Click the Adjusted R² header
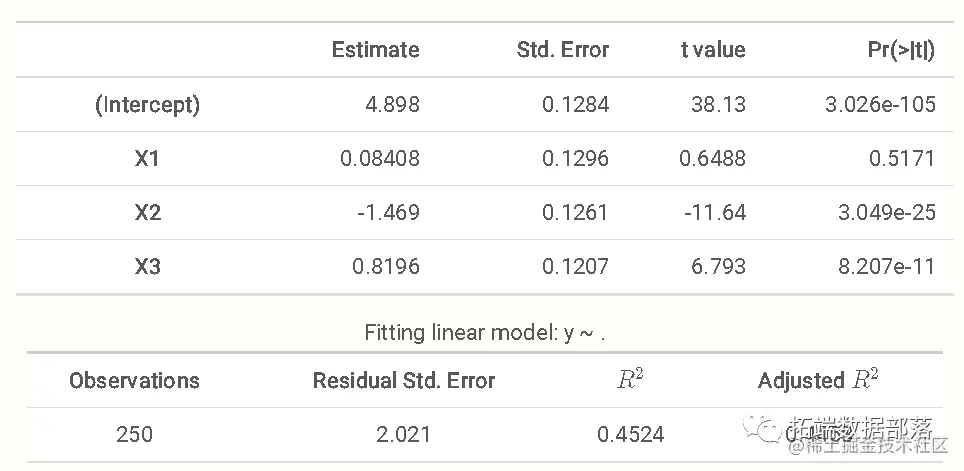964x471 pixels. (x=818, y=380)
